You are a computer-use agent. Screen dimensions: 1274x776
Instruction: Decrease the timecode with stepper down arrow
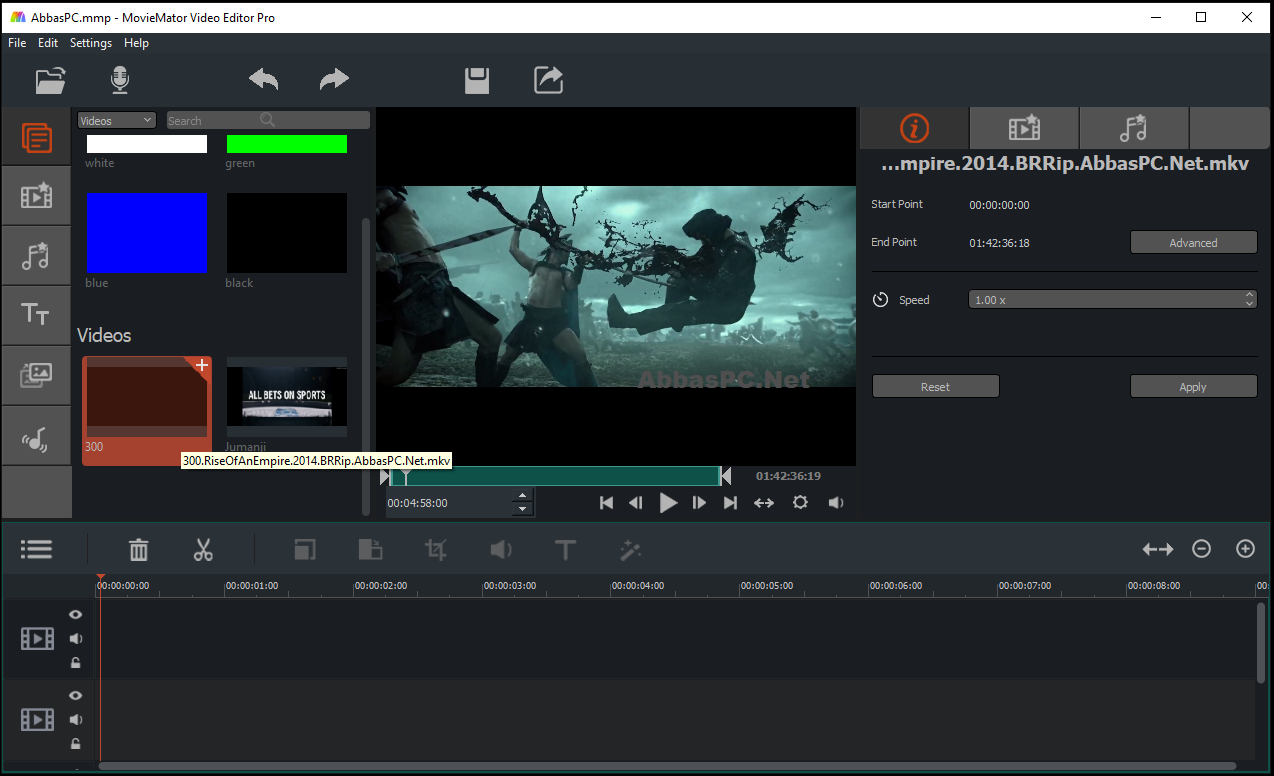(x=522, y=509)
